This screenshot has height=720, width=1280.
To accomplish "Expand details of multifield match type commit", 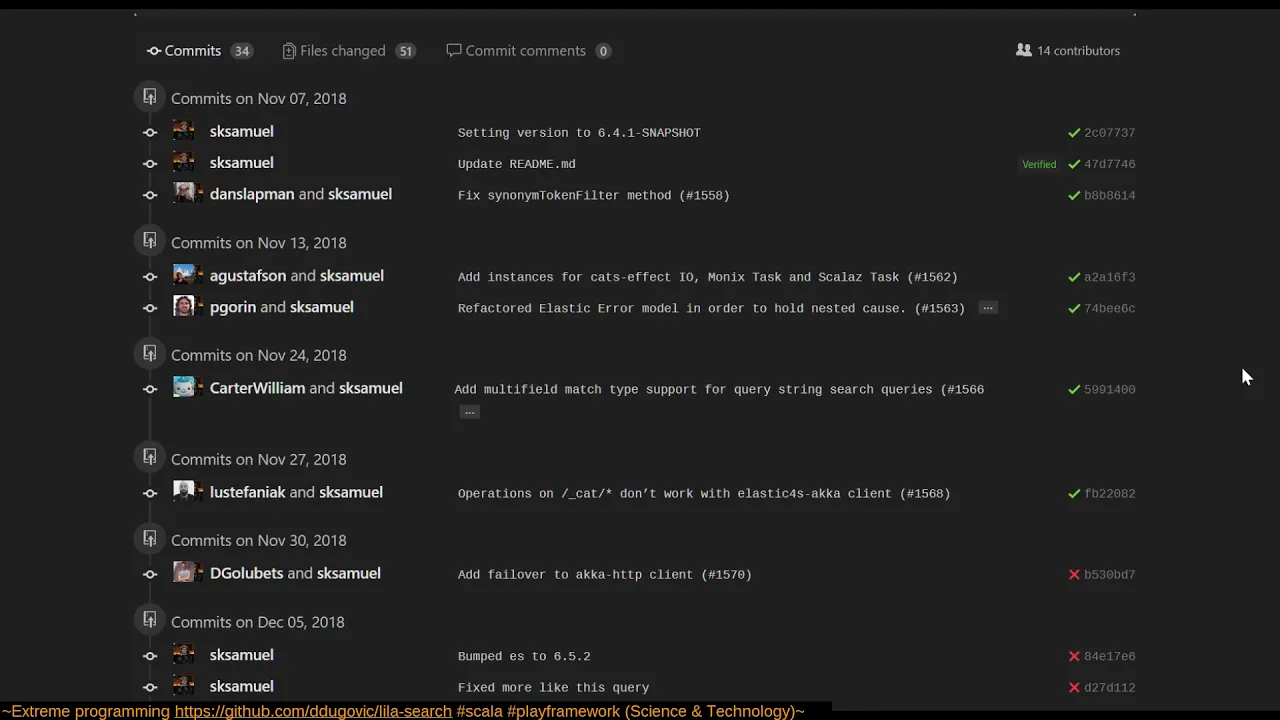I will tap(469, 412).
